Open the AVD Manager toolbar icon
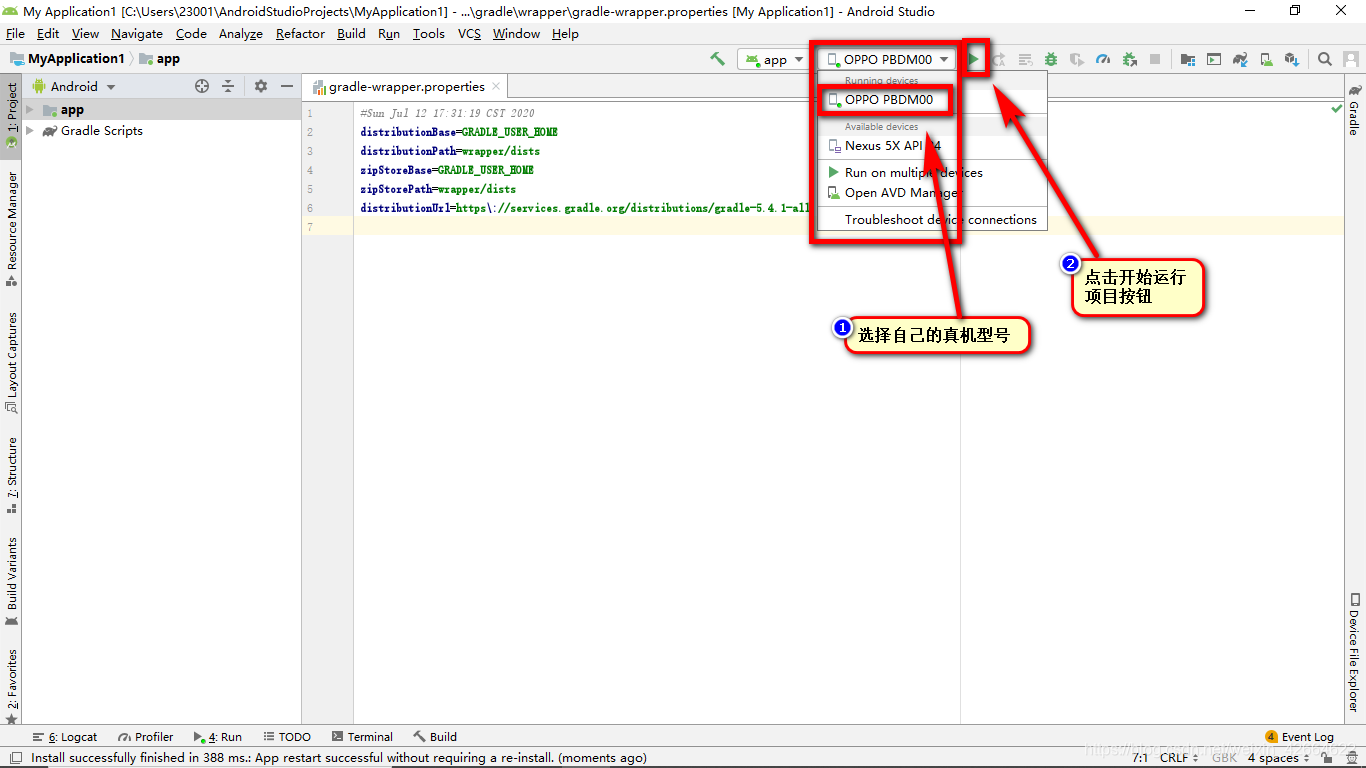The height and width of the screenshot is (768, 1366). click(x=1266, y=59)
